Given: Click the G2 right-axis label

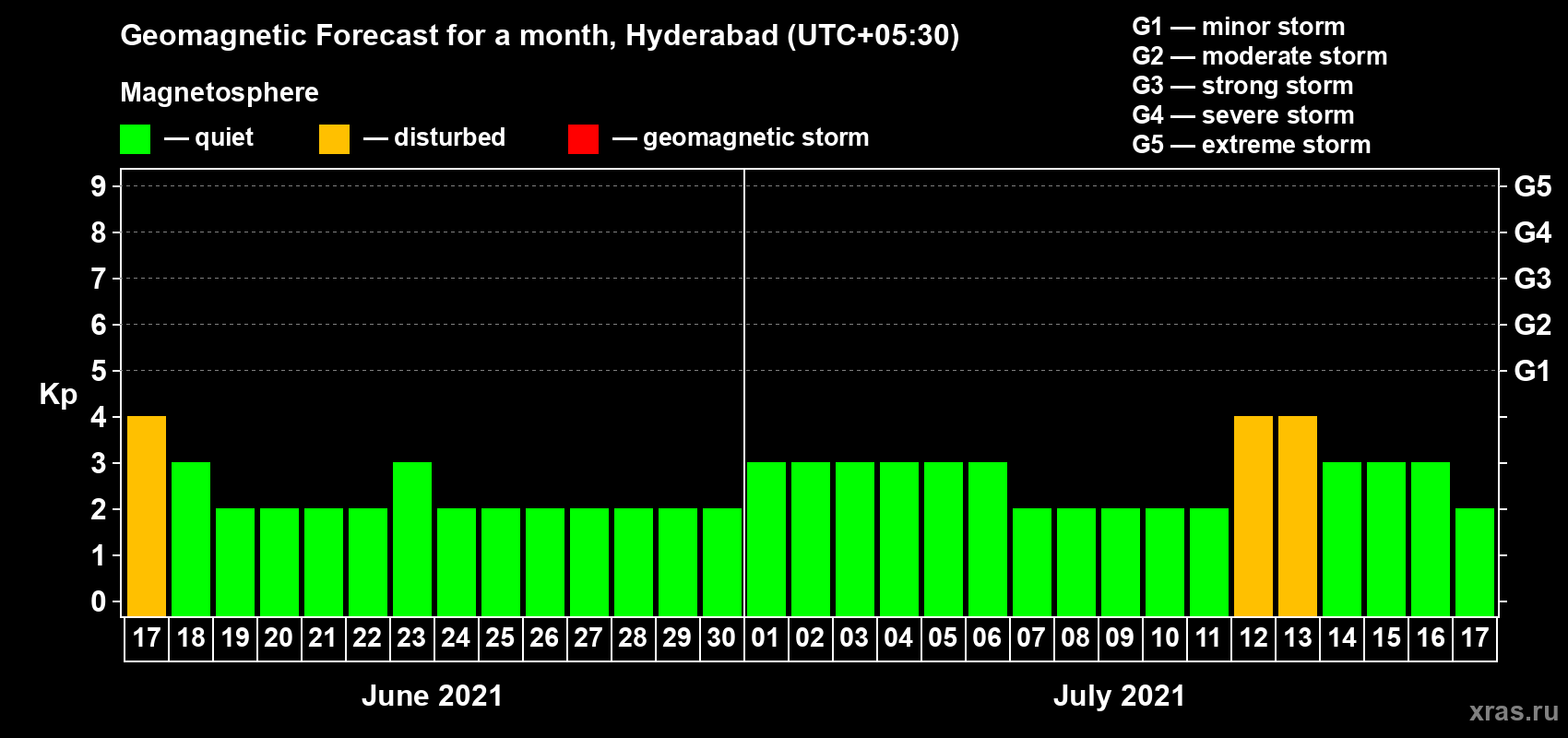Looking at the screenshot, I should [x=1532, y=325].
